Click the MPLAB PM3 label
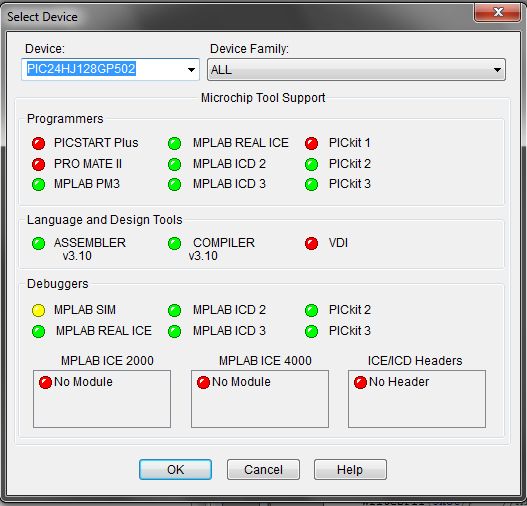The image size is (527, 506). tap(87, 184)
